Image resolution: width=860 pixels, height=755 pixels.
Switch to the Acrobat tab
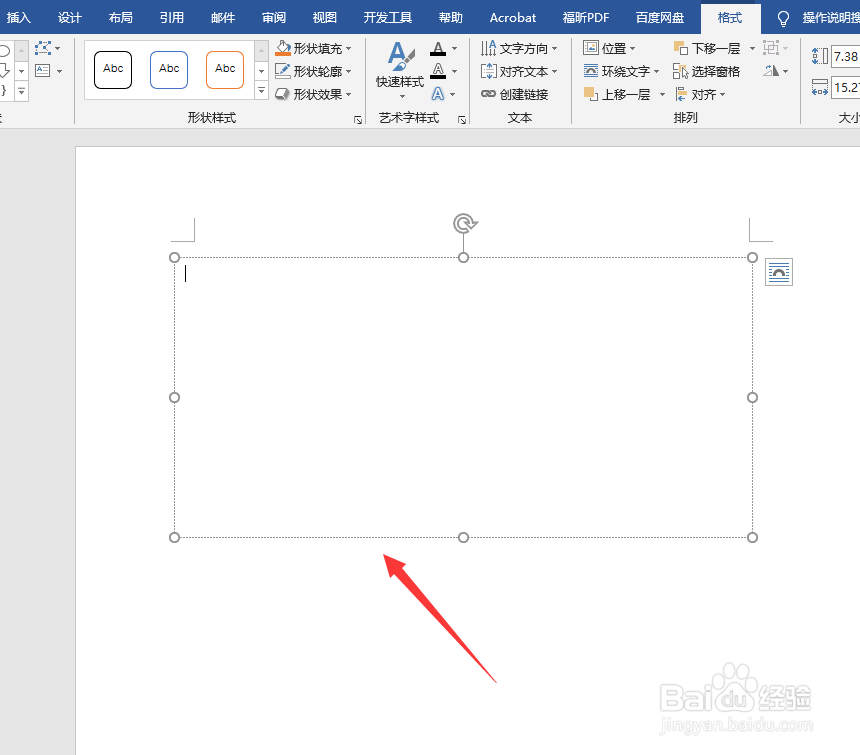(513, 18)
